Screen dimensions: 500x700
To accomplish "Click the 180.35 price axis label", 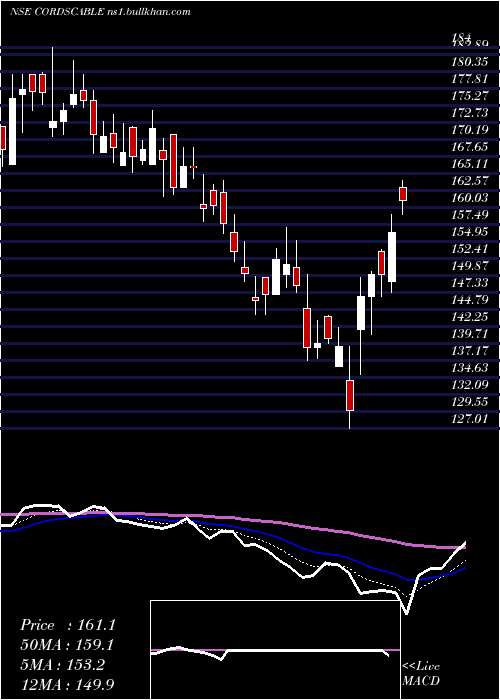I will pyautogui.click(x=469, y=61).
